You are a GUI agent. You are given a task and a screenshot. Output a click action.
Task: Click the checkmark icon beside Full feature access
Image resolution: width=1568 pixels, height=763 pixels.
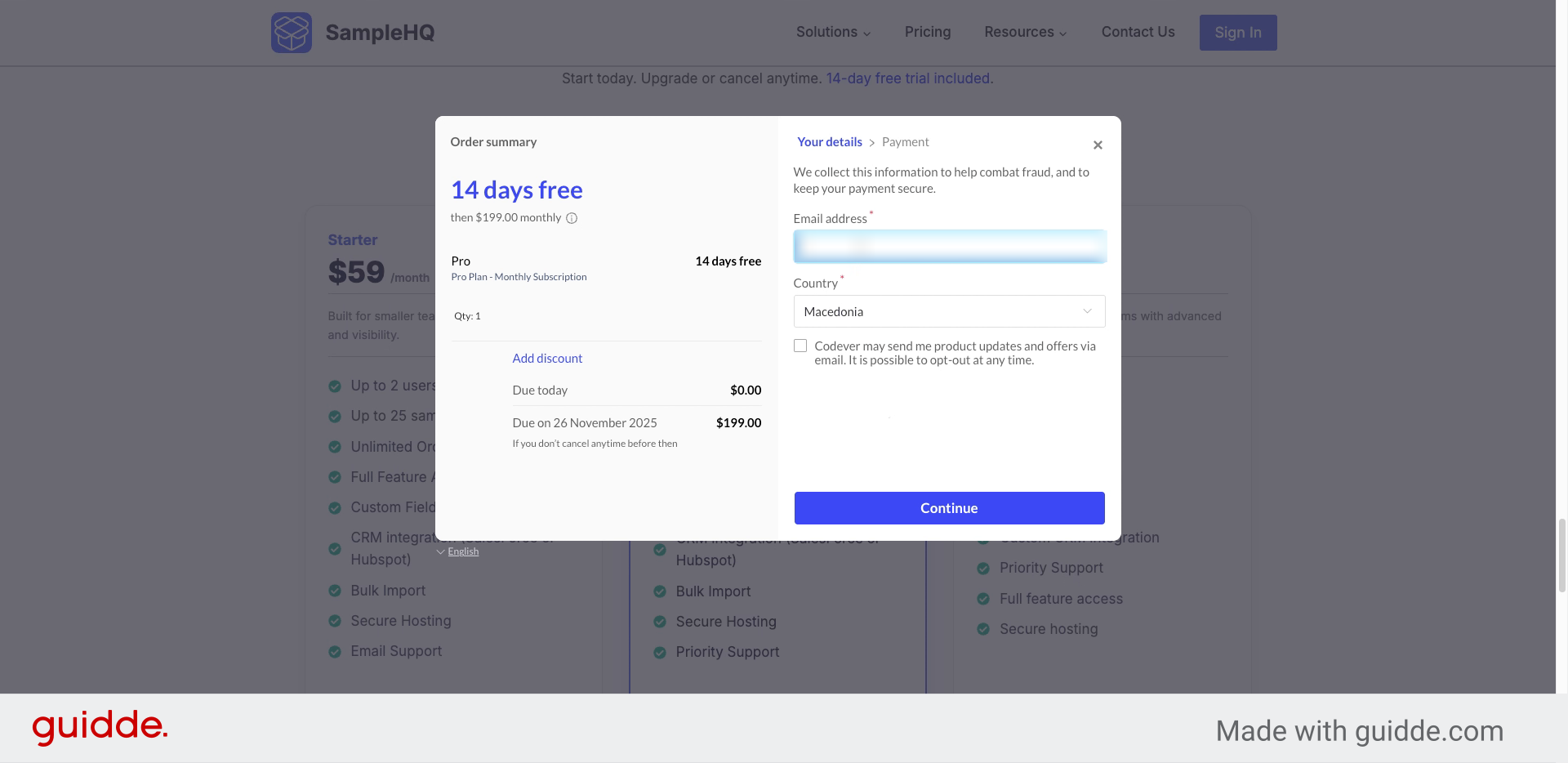click(983, 599)
